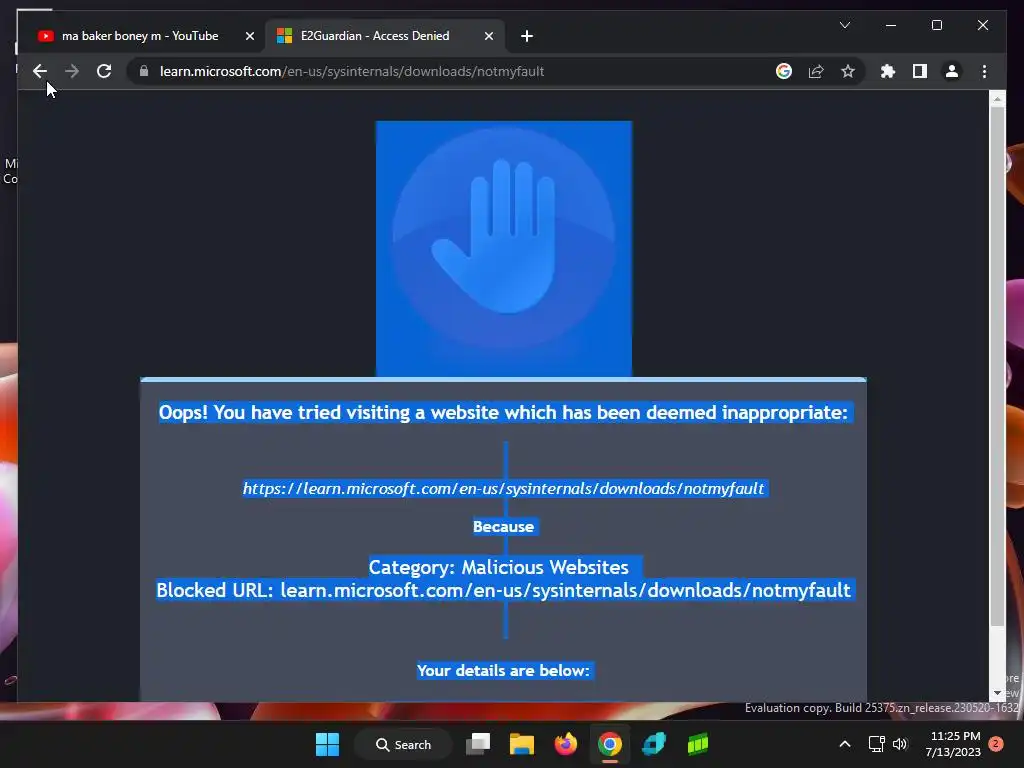
Task: Open the Extensions puzzle icon
Action: pos(888,71)
